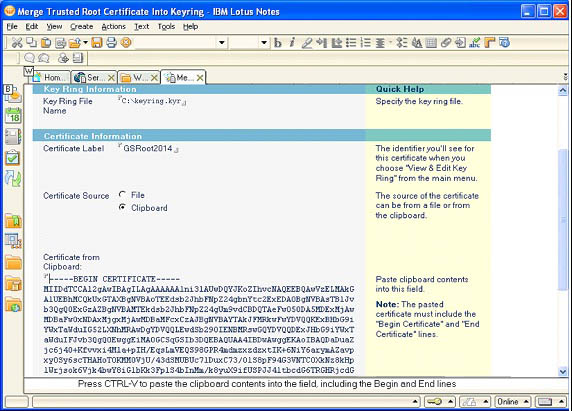Open the Actions menu

pyautogui.click(x=113, y=27)
